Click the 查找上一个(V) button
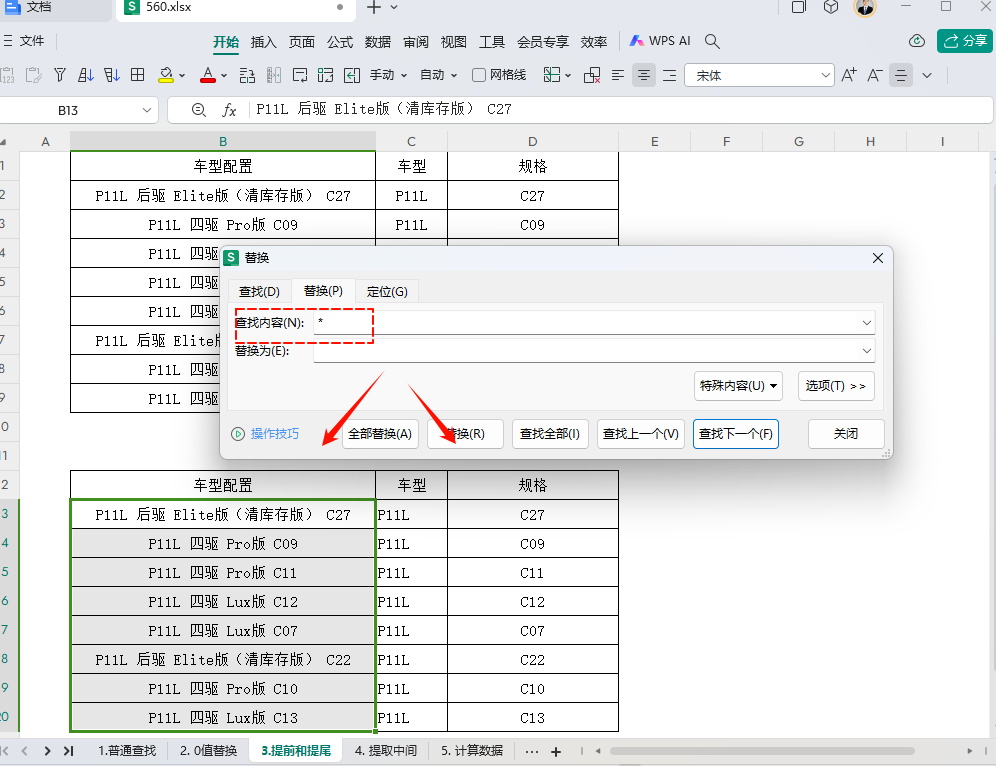The image size is (996, 766). tap(640, 434)
